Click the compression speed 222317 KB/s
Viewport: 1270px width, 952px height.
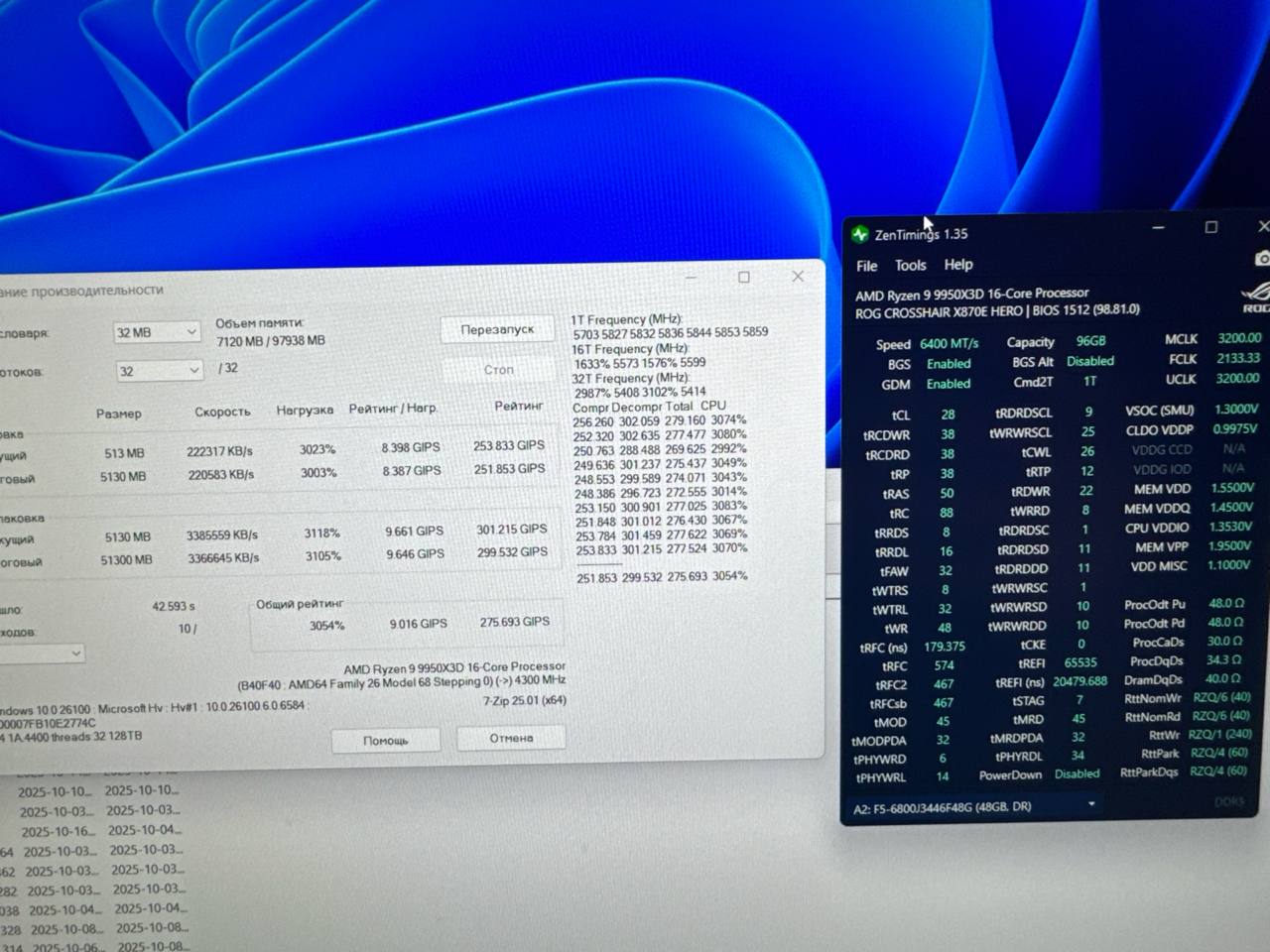(x=220, y=451)
